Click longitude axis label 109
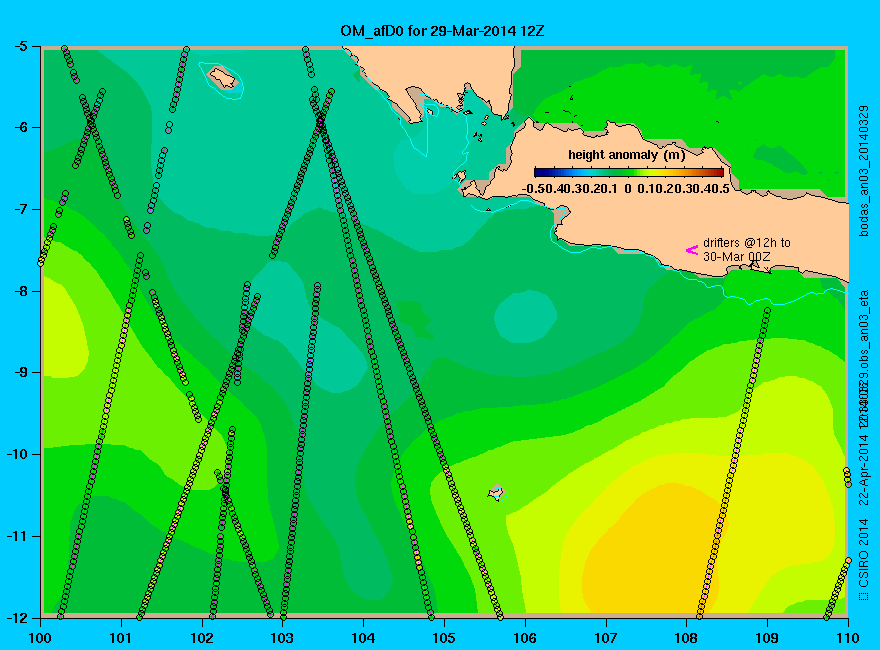Screen dimensions: 880x650 (767, 638)
